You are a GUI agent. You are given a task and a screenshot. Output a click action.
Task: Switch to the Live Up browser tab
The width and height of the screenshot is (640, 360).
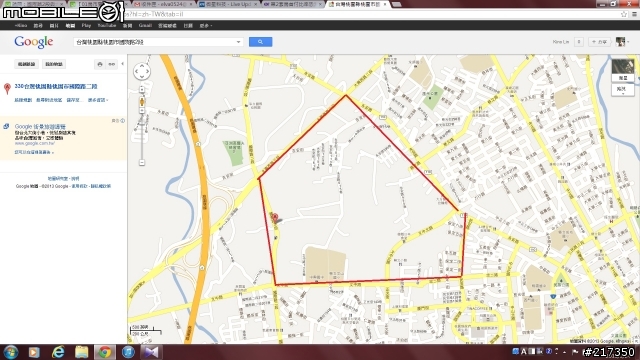click(x=228, y=4)
